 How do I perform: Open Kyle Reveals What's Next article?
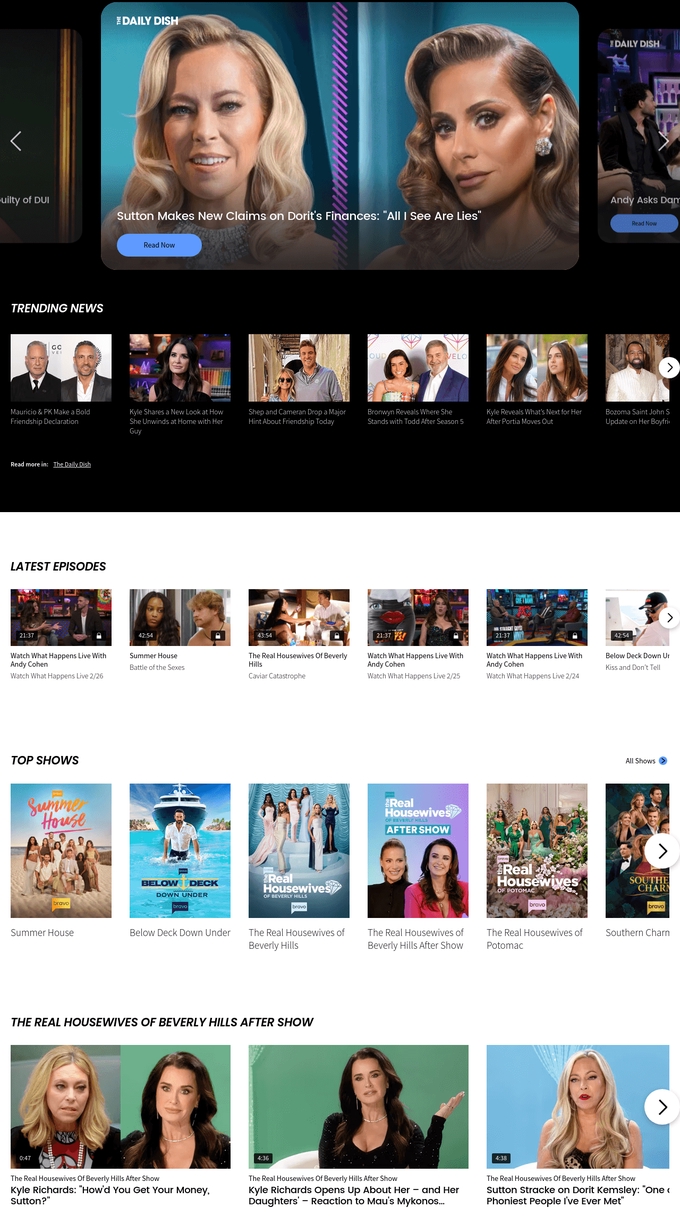pyautogui.click(x=537, y=380)
